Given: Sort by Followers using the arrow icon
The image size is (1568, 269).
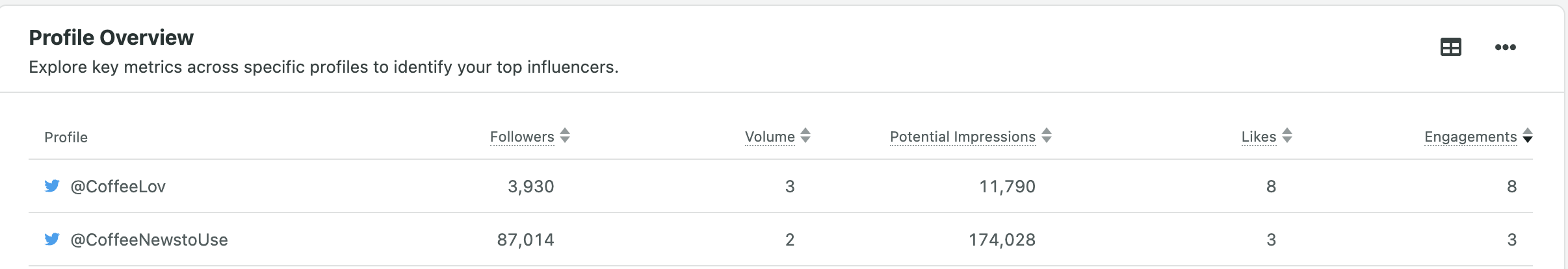Looking at the screenshot, I should pos(565,136).
